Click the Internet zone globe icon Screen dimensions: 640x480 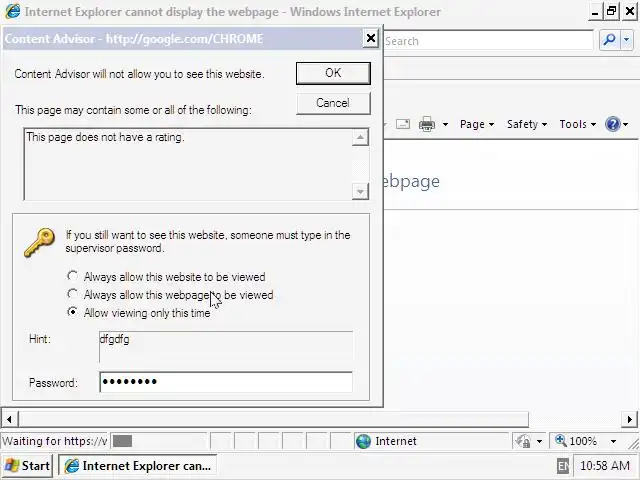(363, 441)
